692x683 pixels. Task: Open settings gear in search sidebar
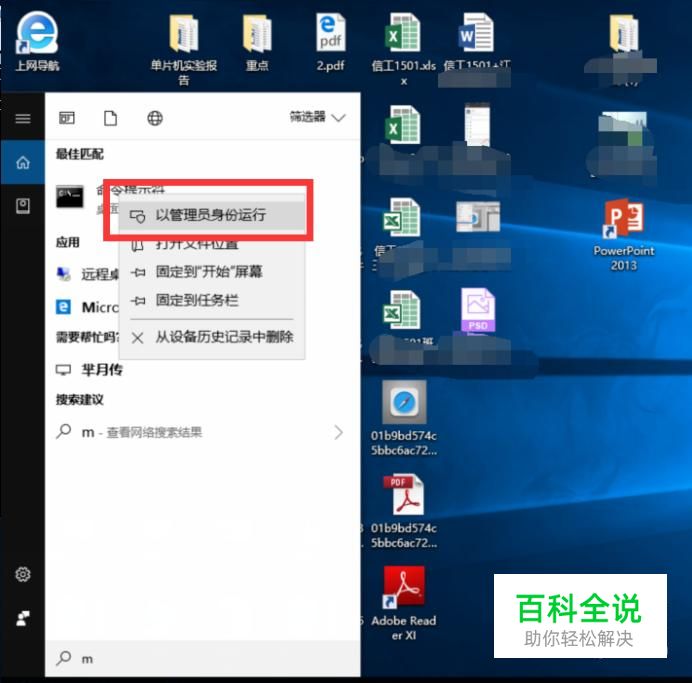click(x=23, y=574)
